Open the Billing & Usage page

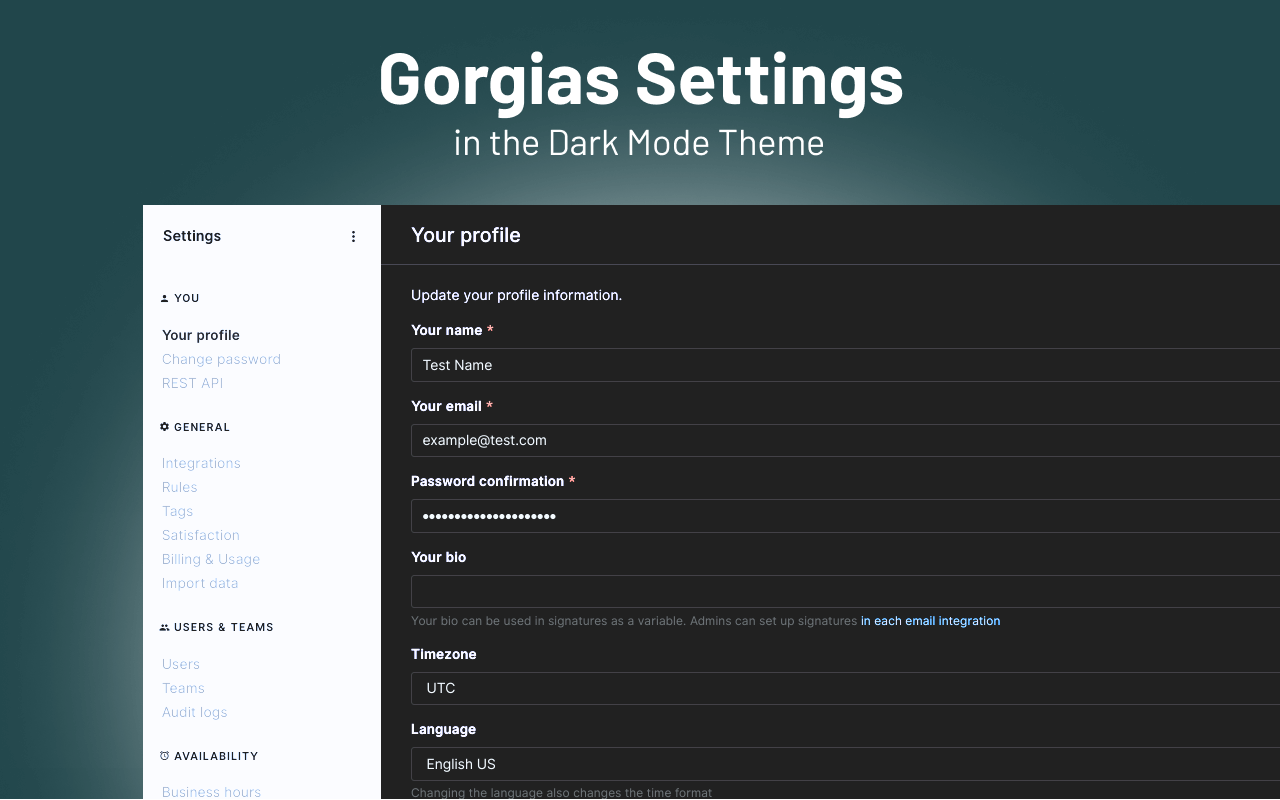[x=211, y=559]
